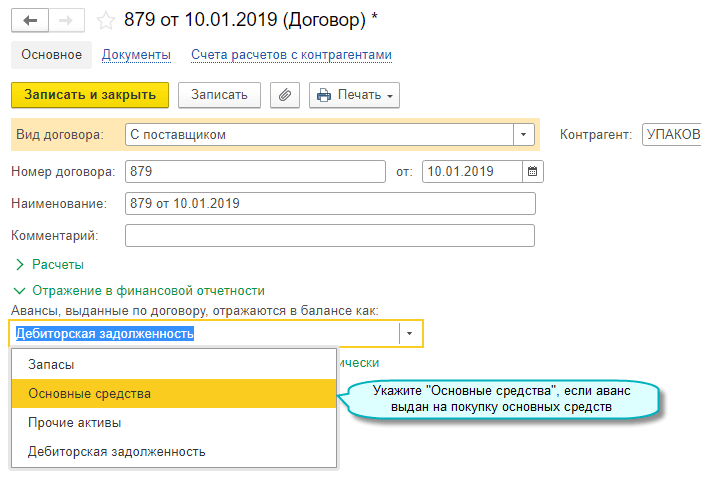Click the Наименование input field
This screenshot has width=701, height=483.
click(x=330, y=203)
